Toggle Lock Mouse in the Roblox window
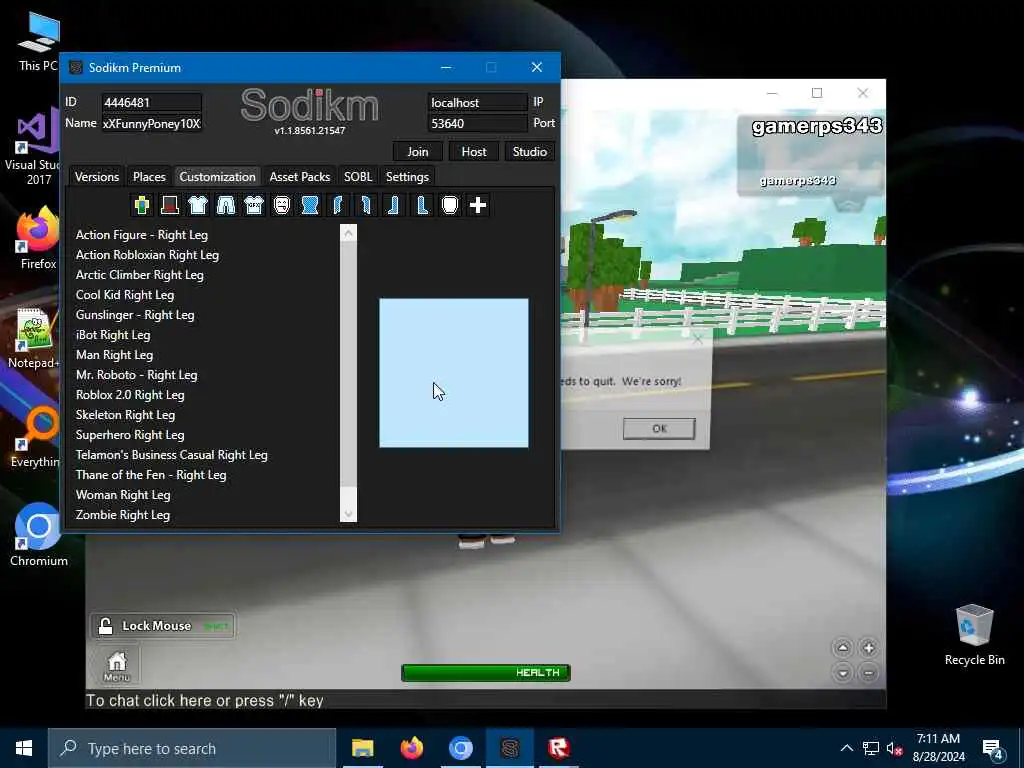 163,626
